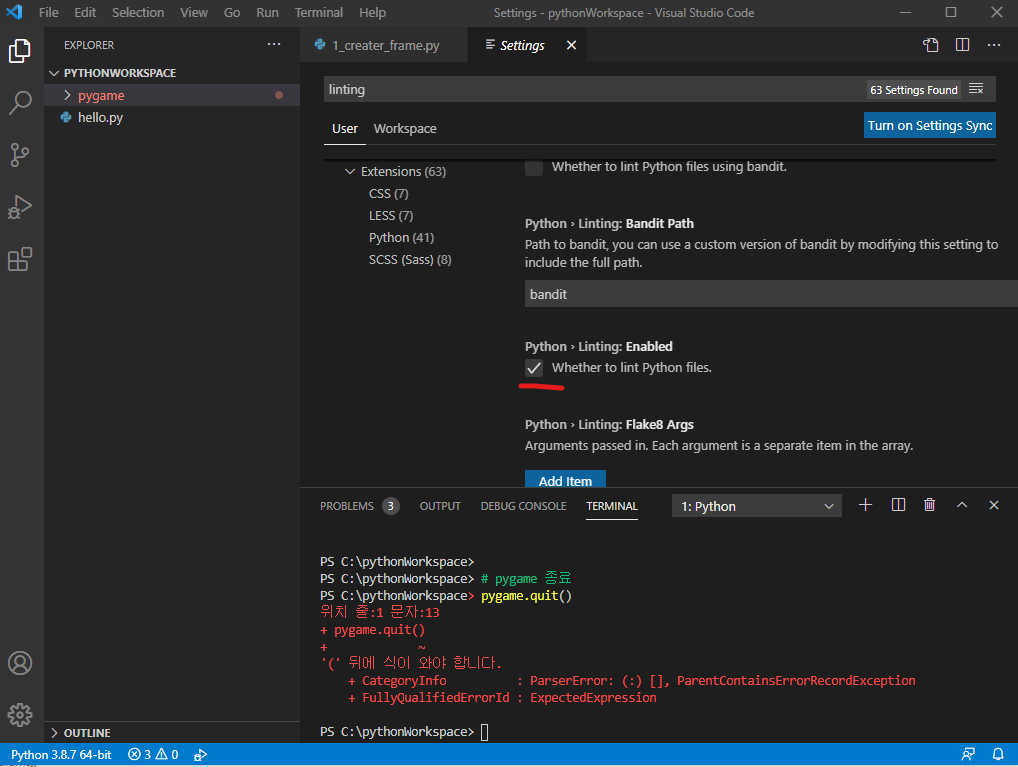Open the Search view in activity bar
1018x767 pixels.
(19, 103)
